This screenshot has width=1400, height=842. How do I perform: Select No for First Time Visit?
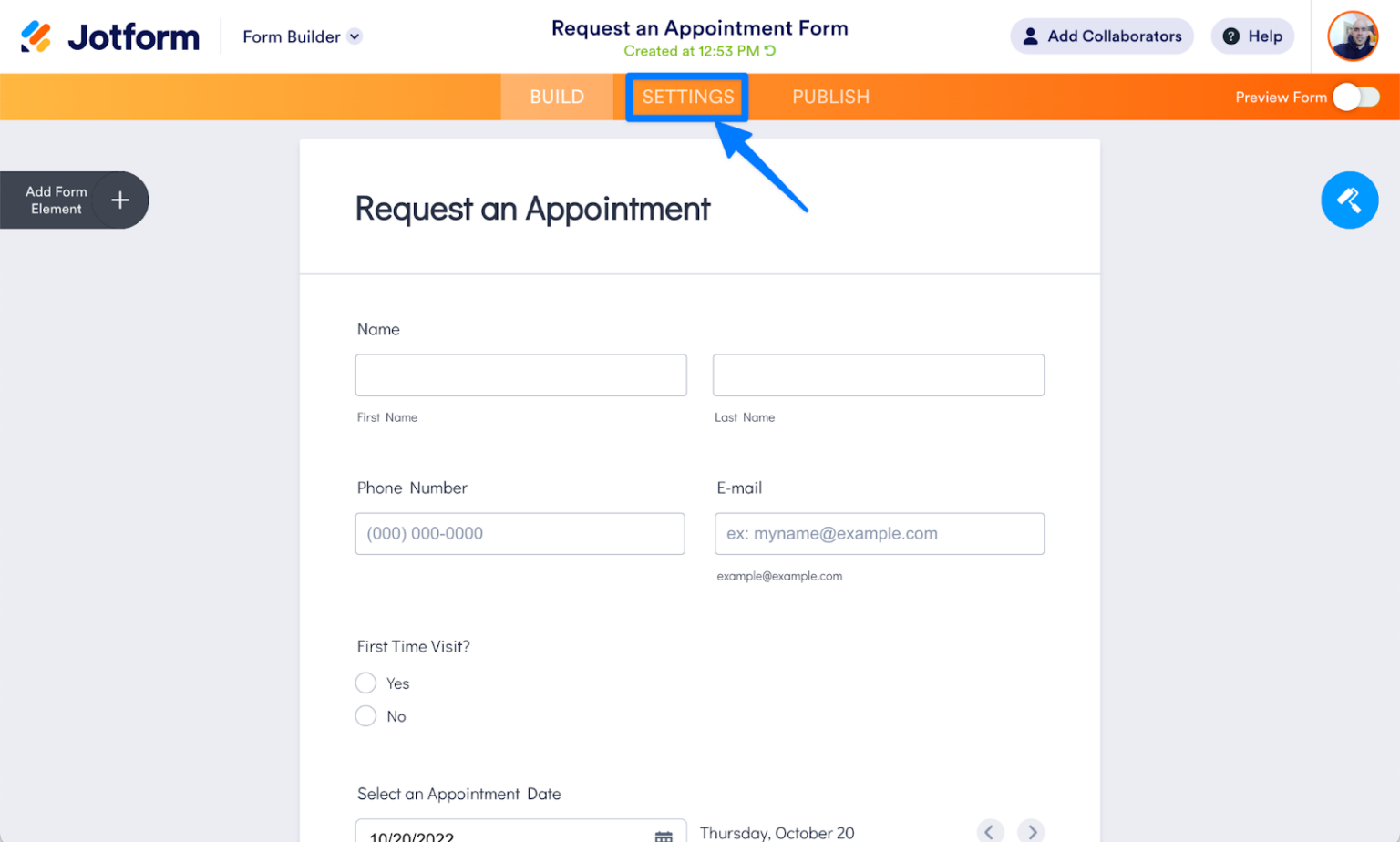pos(365,716)
